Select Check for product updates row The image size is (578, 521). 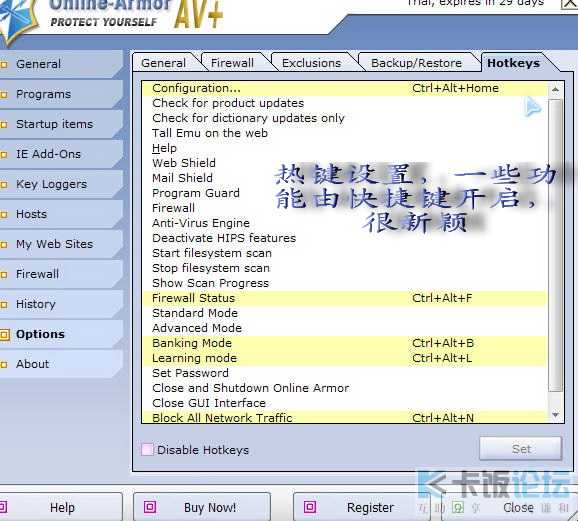tap(345, 103)
